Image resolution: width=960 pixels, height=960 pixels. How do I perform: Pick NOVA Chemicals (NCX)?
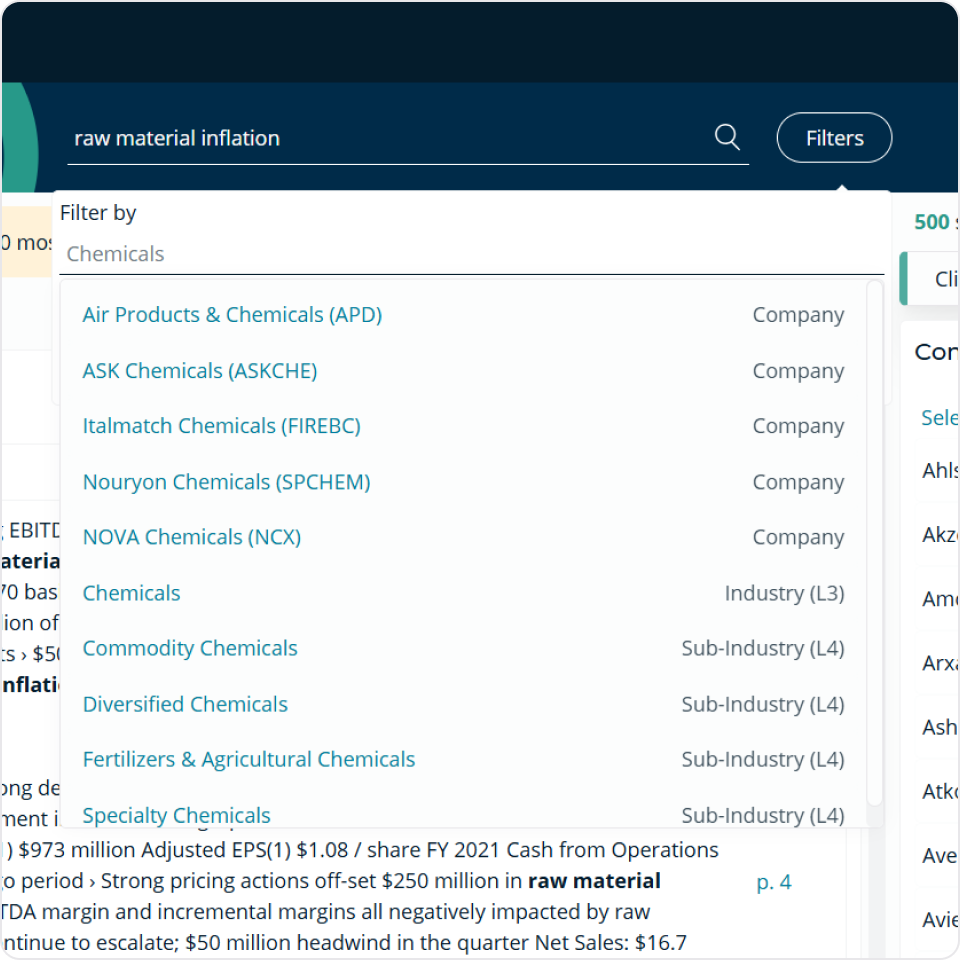tap(463, 538)
